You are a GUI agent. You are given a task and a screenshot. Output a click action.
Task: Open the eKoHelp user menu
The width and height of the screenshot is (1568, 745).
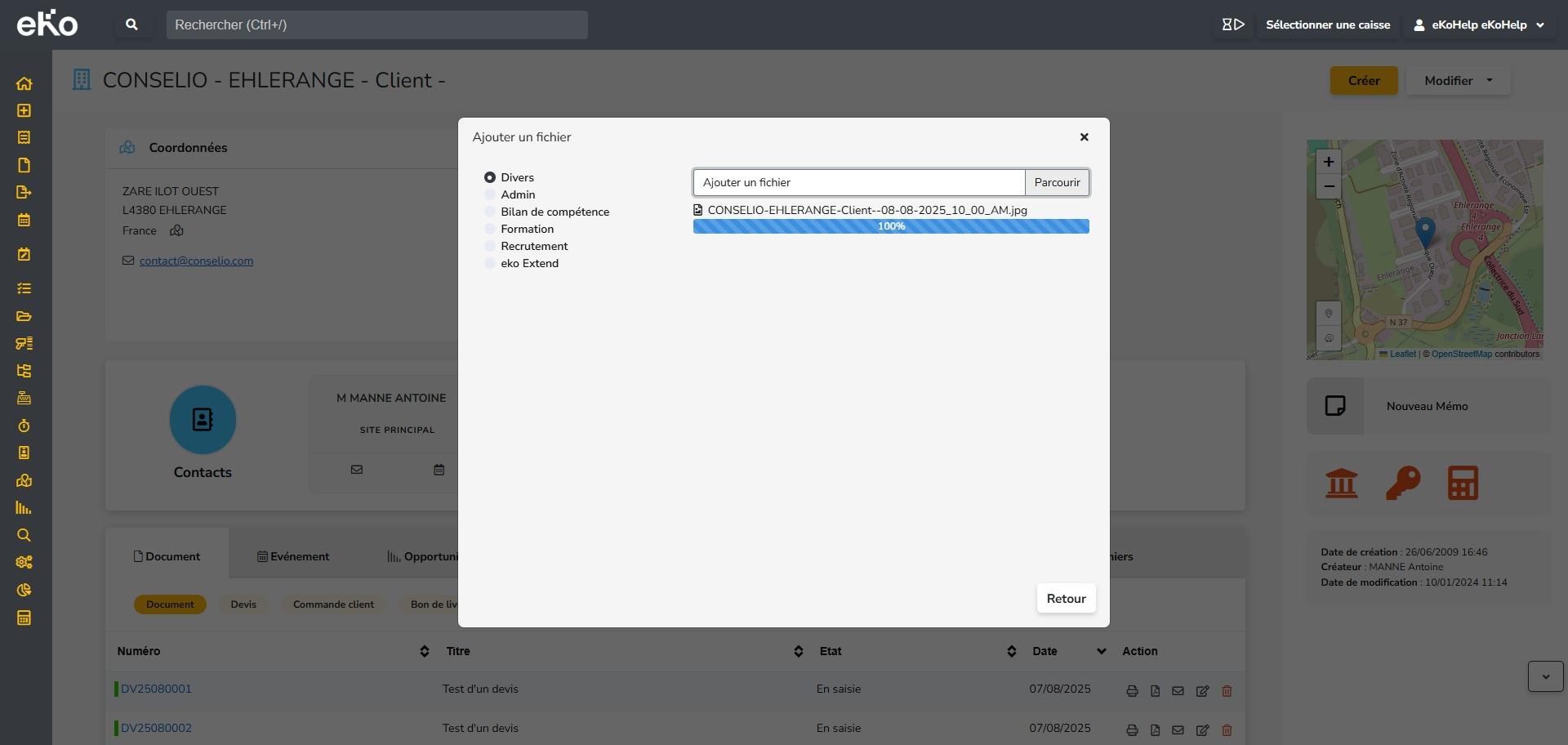coord(1478,25)
